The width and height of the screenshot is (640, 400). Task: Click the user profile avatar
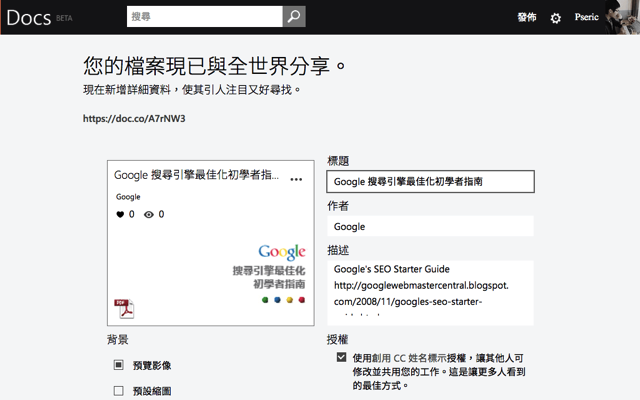622,17
